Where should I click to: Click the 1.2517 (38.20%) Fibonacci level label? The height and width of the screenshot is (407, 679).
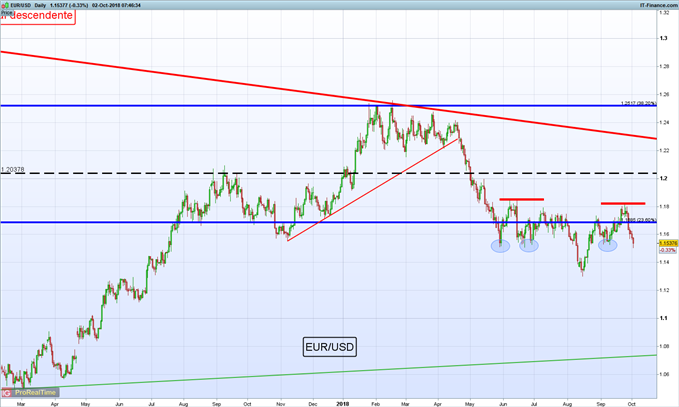[x=638, y=103]
